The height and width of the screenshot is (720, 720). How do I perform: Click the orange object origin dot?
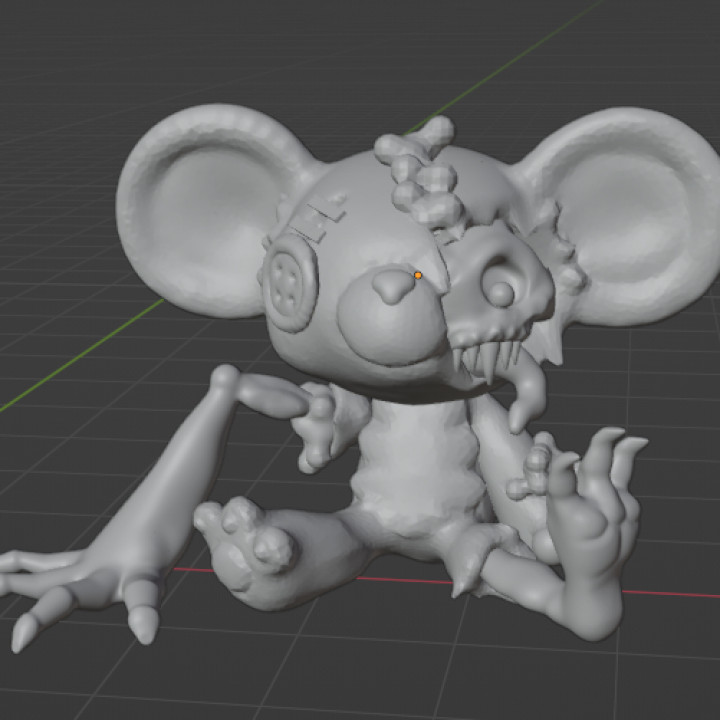(x=418, y=276)
